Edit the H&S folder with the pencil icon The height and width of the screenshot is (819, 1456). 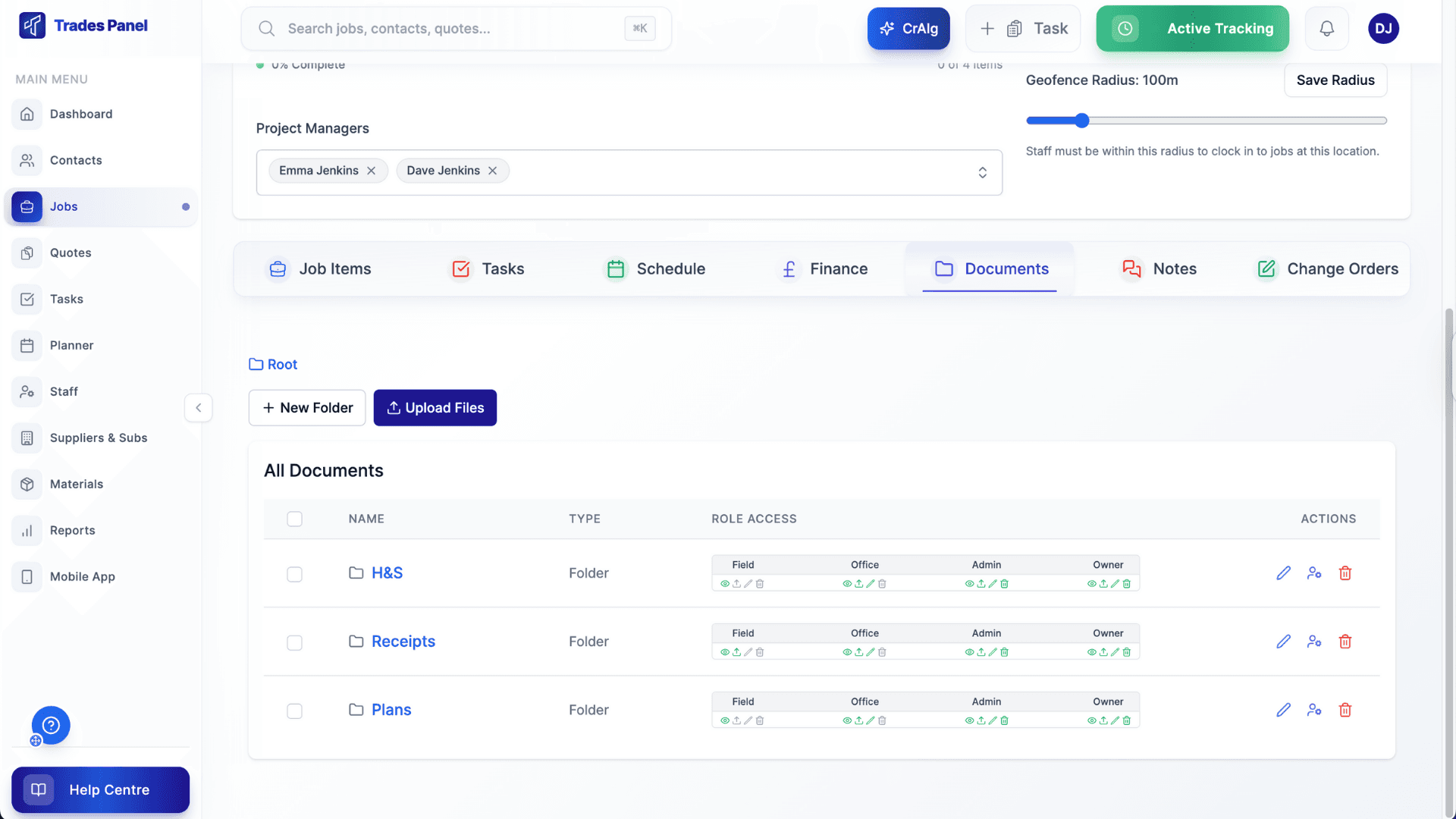pyautogui.click(x=1283, y=573)
